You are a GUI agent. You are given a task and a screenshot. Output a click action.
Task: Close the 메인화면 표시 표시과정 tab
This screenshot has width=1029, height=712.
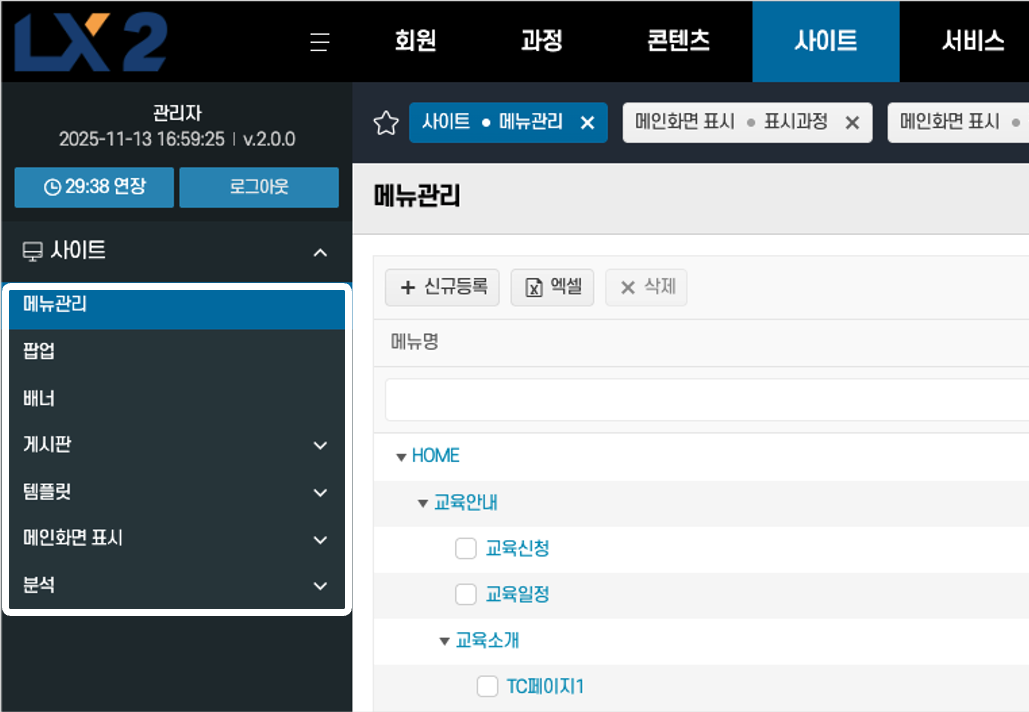coord(852,123)
